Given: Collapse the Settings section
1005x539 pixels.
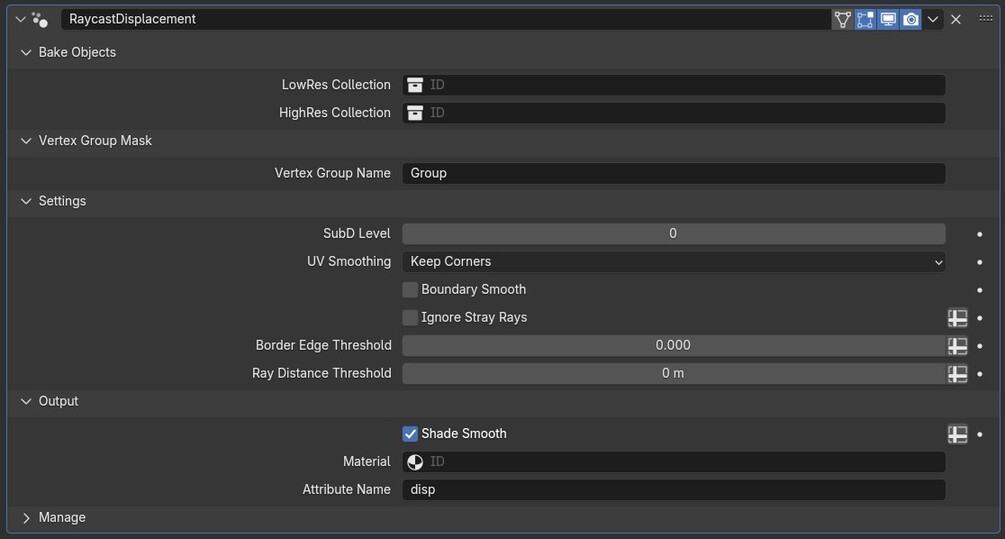Looking at the screenshot, I should [26, 201].
